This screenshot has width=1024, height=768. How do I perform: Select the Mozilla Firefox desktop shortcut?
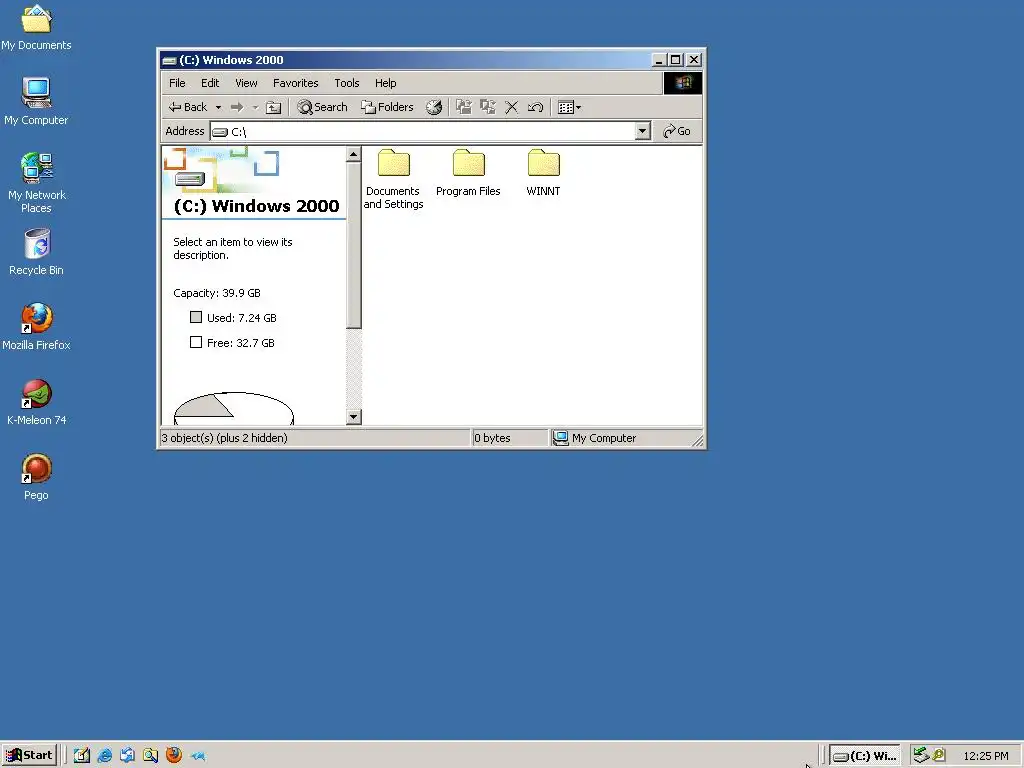click(36, 327)
